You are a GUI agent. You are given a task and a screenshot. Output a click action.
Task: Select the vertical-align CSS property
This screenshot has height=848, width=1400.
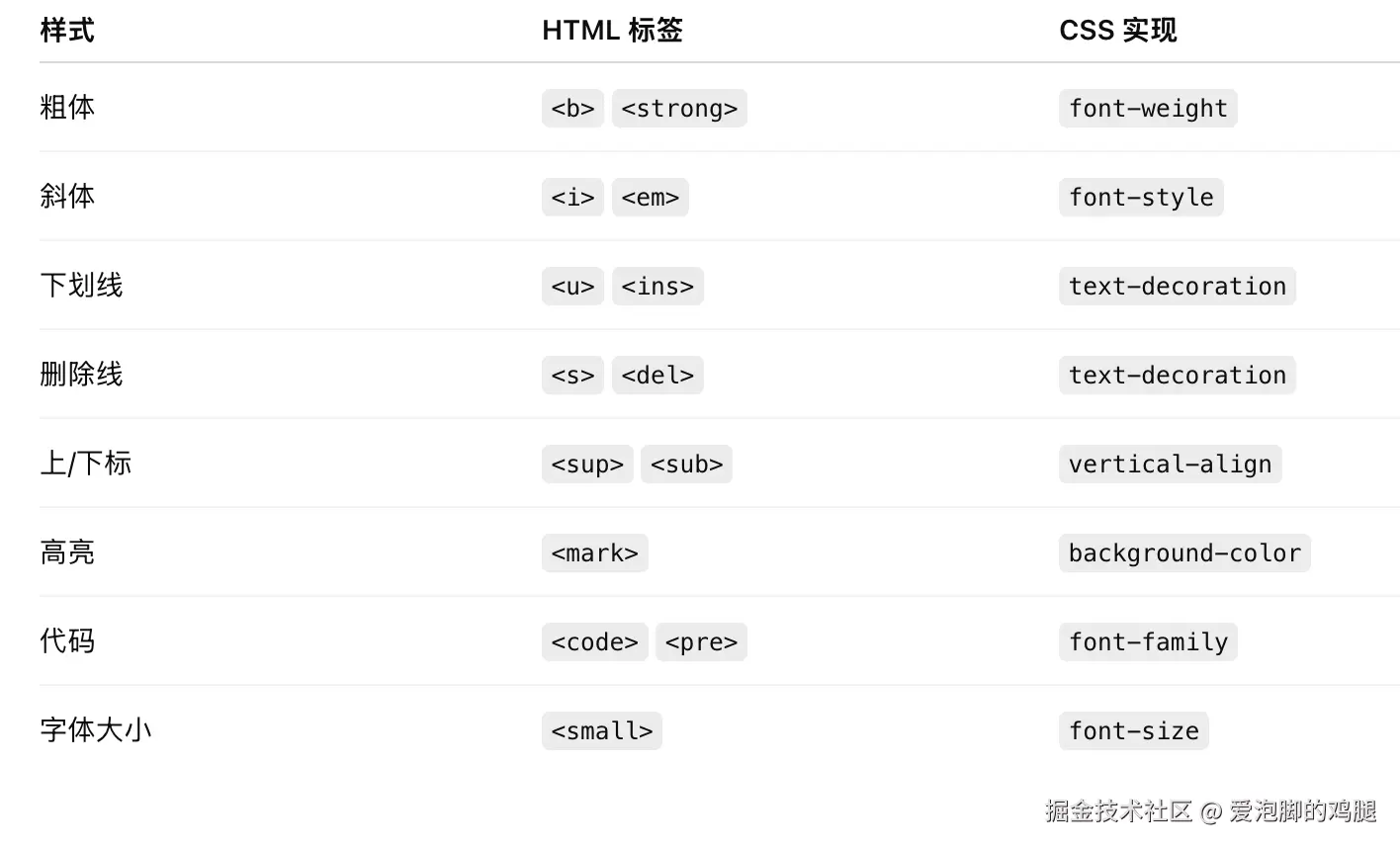point(1170,465)
